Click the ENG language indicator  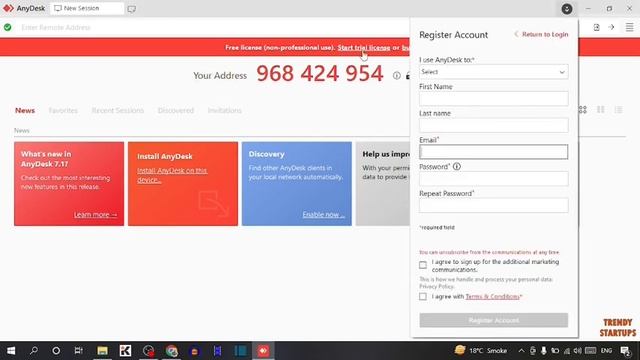(607, 351)
